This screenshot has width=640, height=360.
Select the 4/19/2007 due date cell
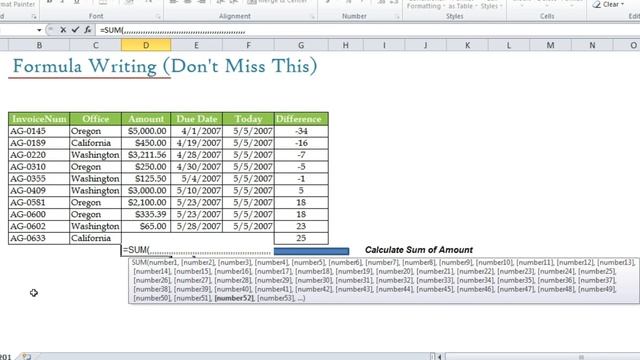coord(196,143)
